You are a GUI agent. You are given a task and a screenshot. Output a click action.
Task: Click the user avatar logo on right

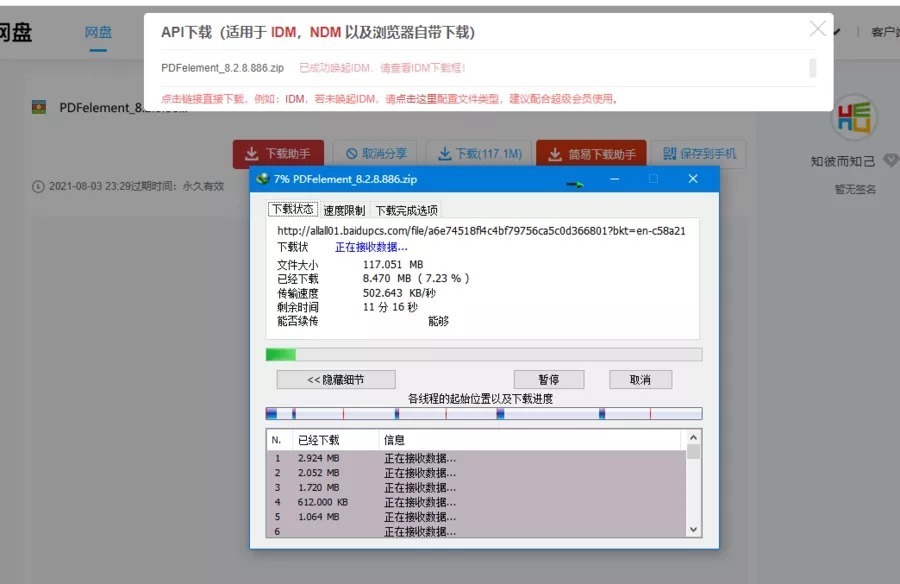[x=853, y=119]
